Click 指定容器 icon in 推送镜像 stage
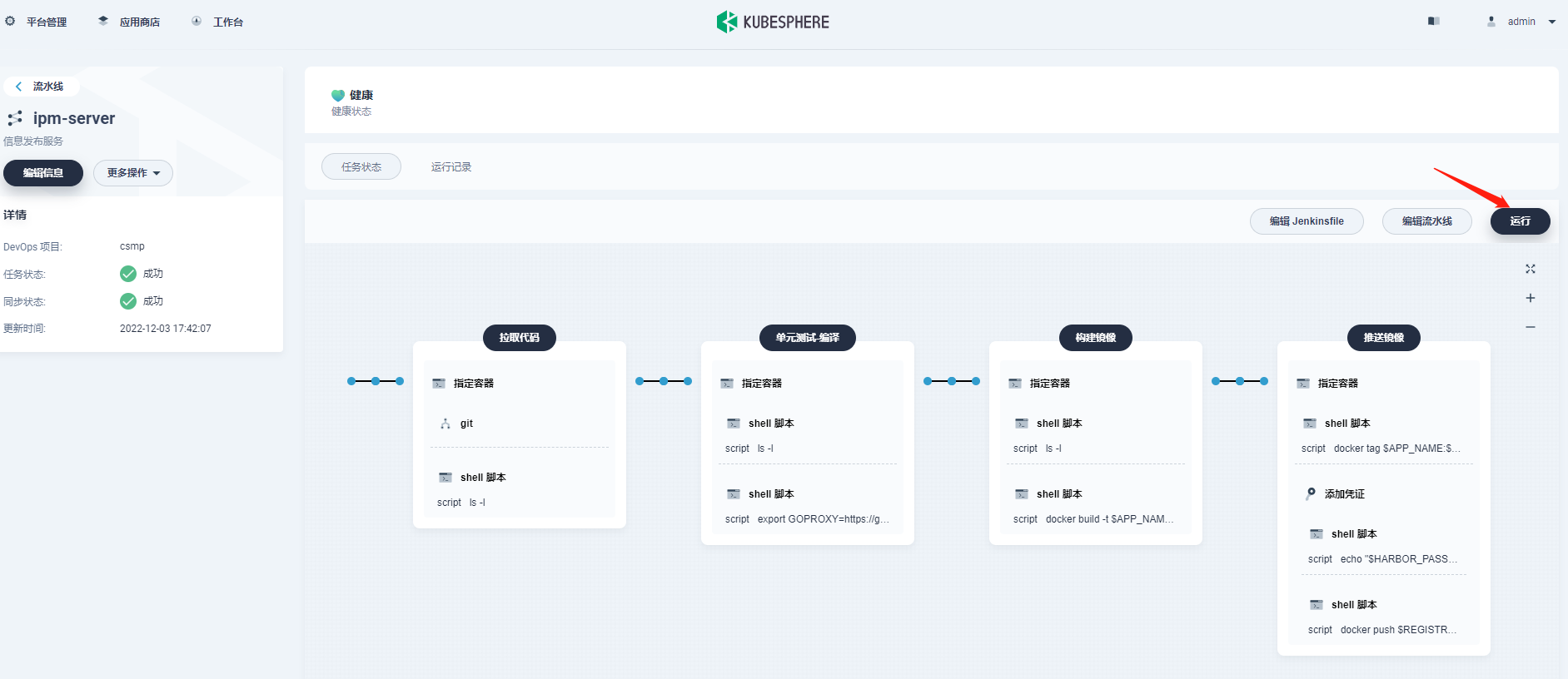 pyautogui.click(x=1303, y=384)
